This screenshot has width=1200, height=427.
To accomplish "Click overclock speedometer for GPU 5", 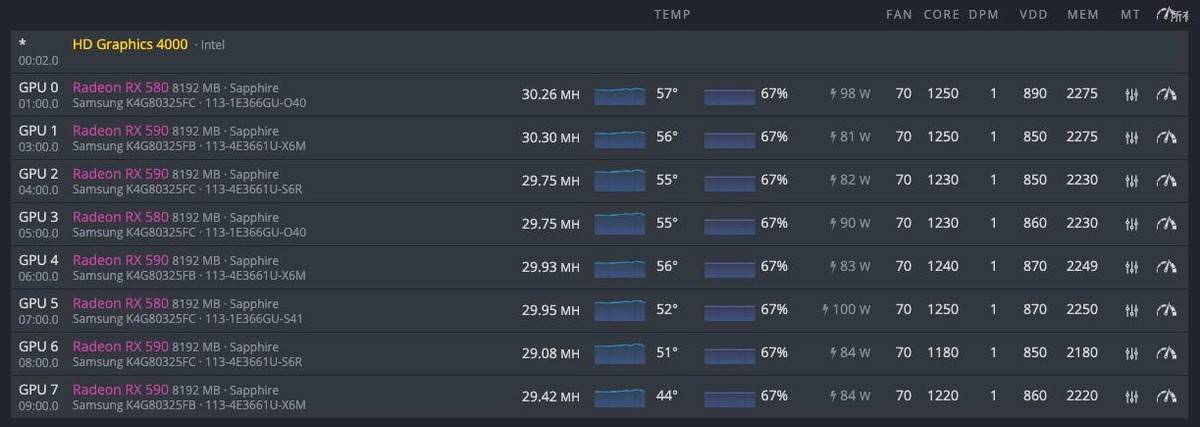I will point(1166,310).
